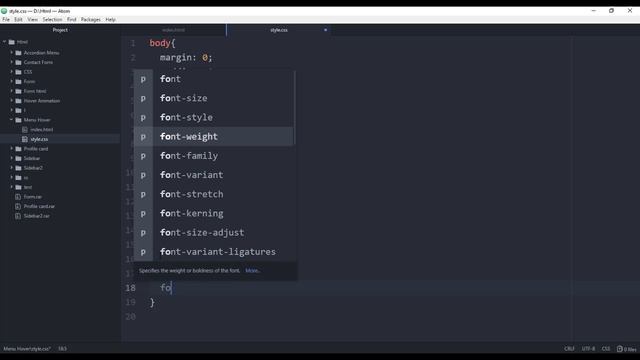Expand the Hover Animation folder arrow

click(x=11, y=100)
